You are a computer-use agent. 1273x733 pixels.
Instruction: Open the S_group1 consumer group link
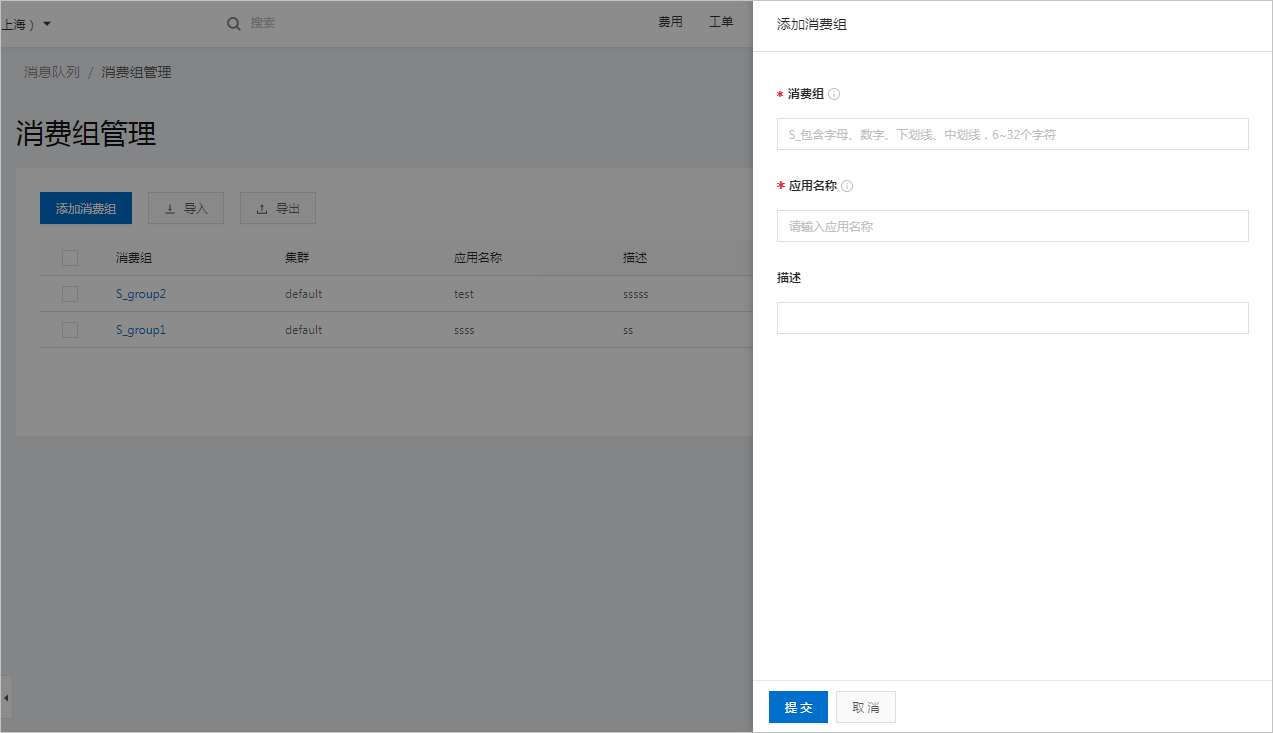[141, 330]
